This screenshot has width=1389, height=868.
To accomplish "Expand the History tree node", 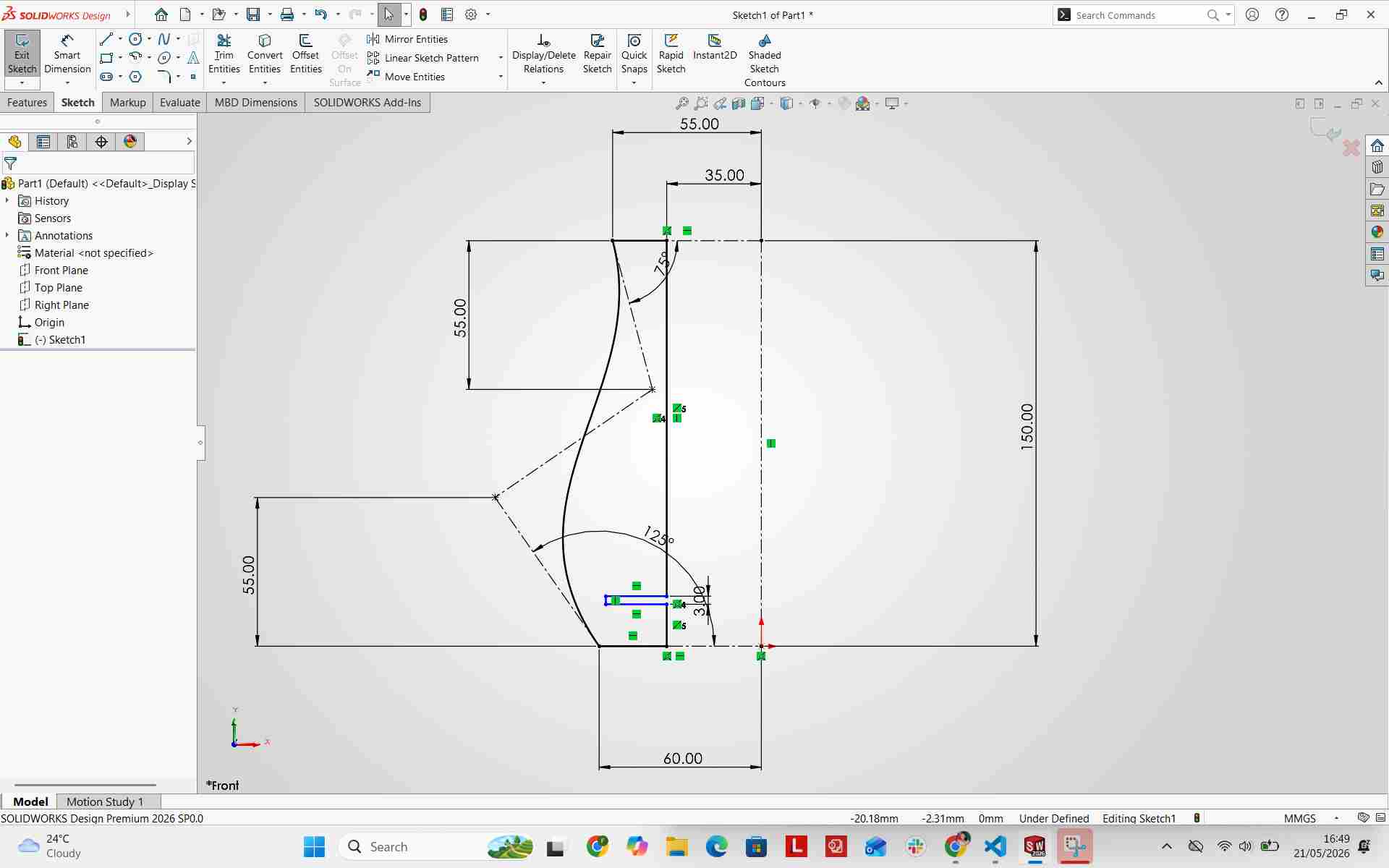I will coord(7,200).
